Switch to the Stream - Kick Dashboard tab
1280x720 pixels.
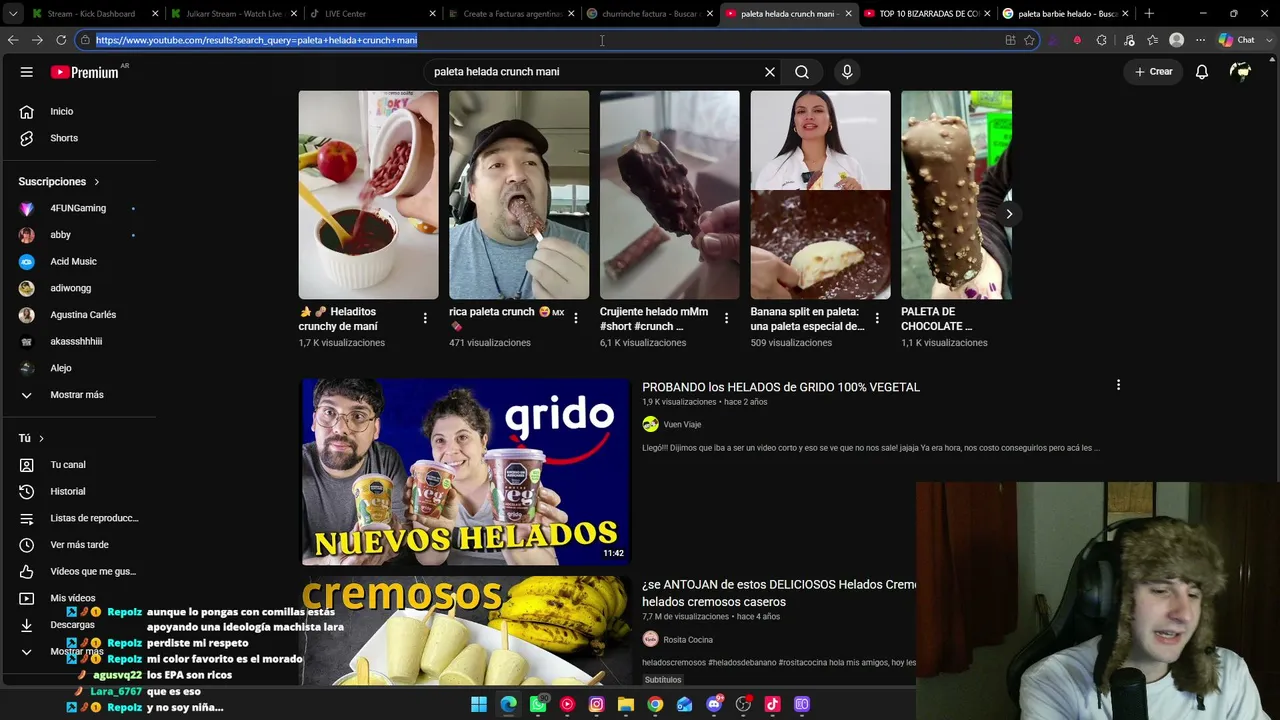(94, 14)
